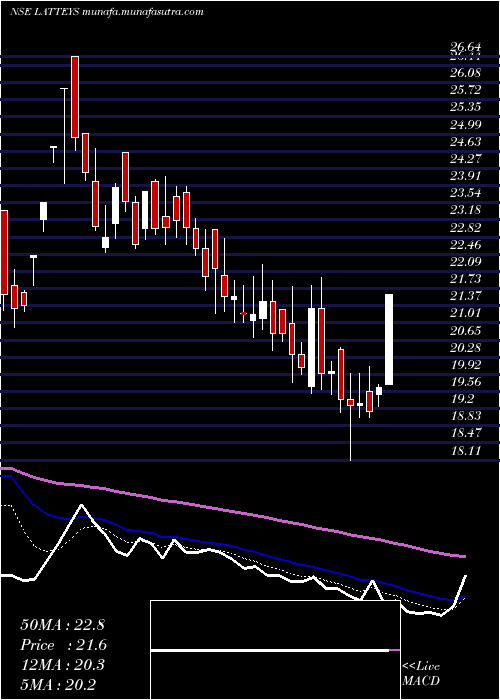Click the 21.01 price label
The height and width of the screenshot is (700, 500).
pyautogui.click(x=465, y=313)
